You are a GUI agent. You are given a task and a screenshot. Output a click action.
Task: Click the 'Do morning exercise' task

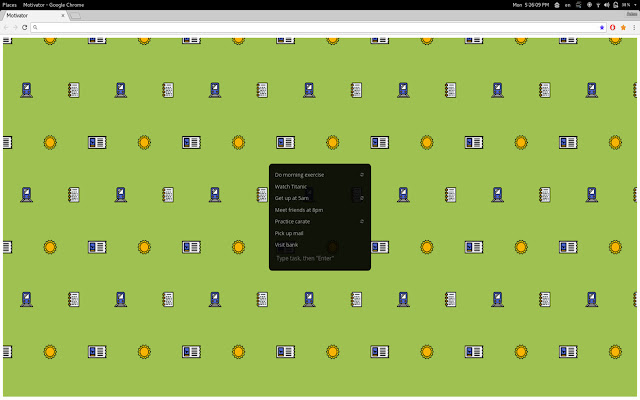299,175
